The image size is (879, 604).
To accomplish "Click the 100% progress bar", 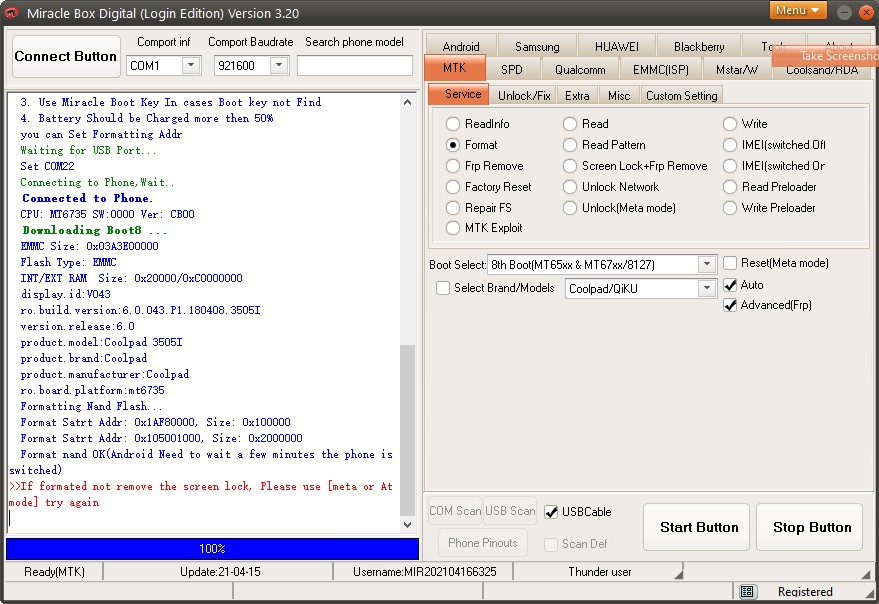I will (x=212, y=548).
